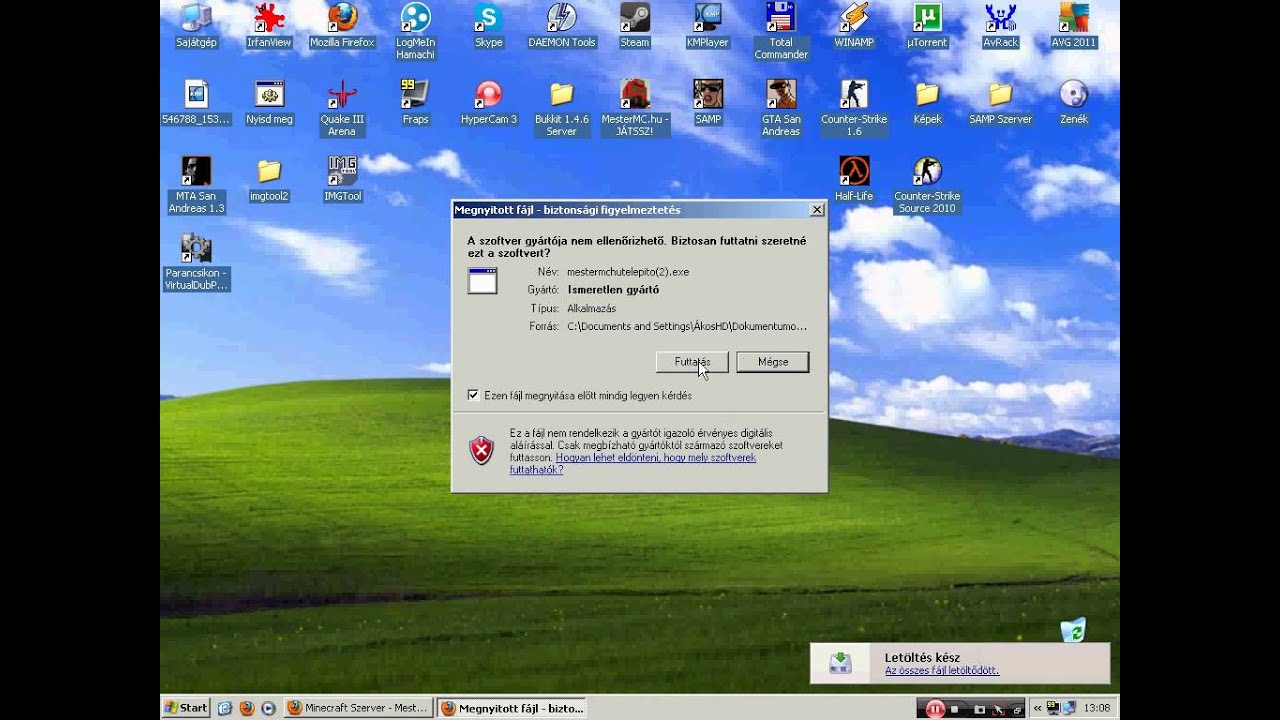Close the security warning dialog
The width and height of the screenshot is (1280, 720).
click(817, 210)
